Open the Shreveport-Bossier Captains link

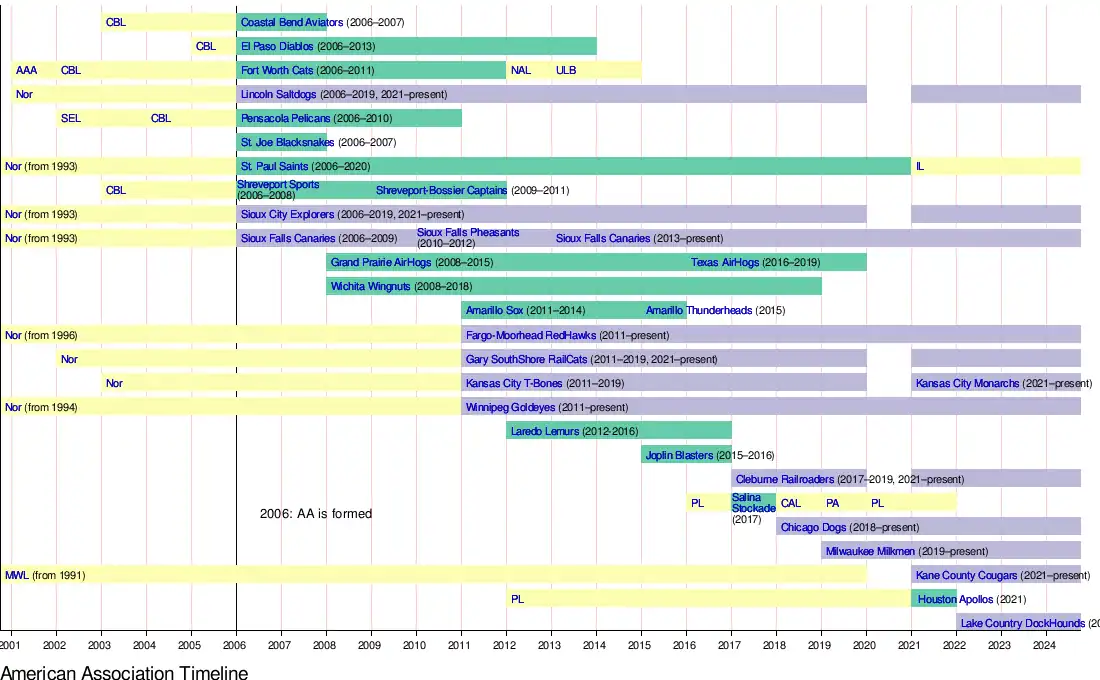click(x=441, y=190)
